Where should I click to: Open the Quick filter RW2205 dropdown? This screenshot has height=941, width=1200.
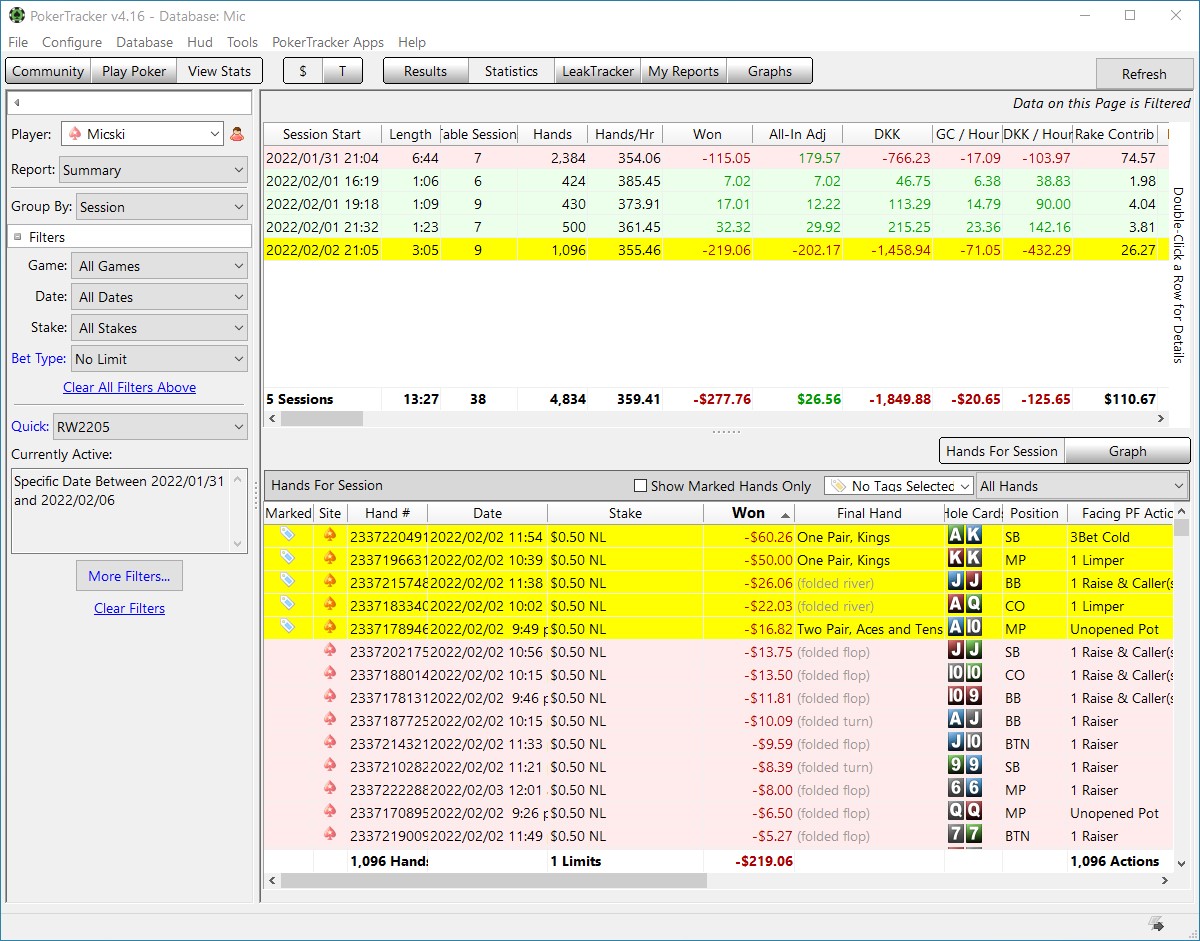point(150,427)
